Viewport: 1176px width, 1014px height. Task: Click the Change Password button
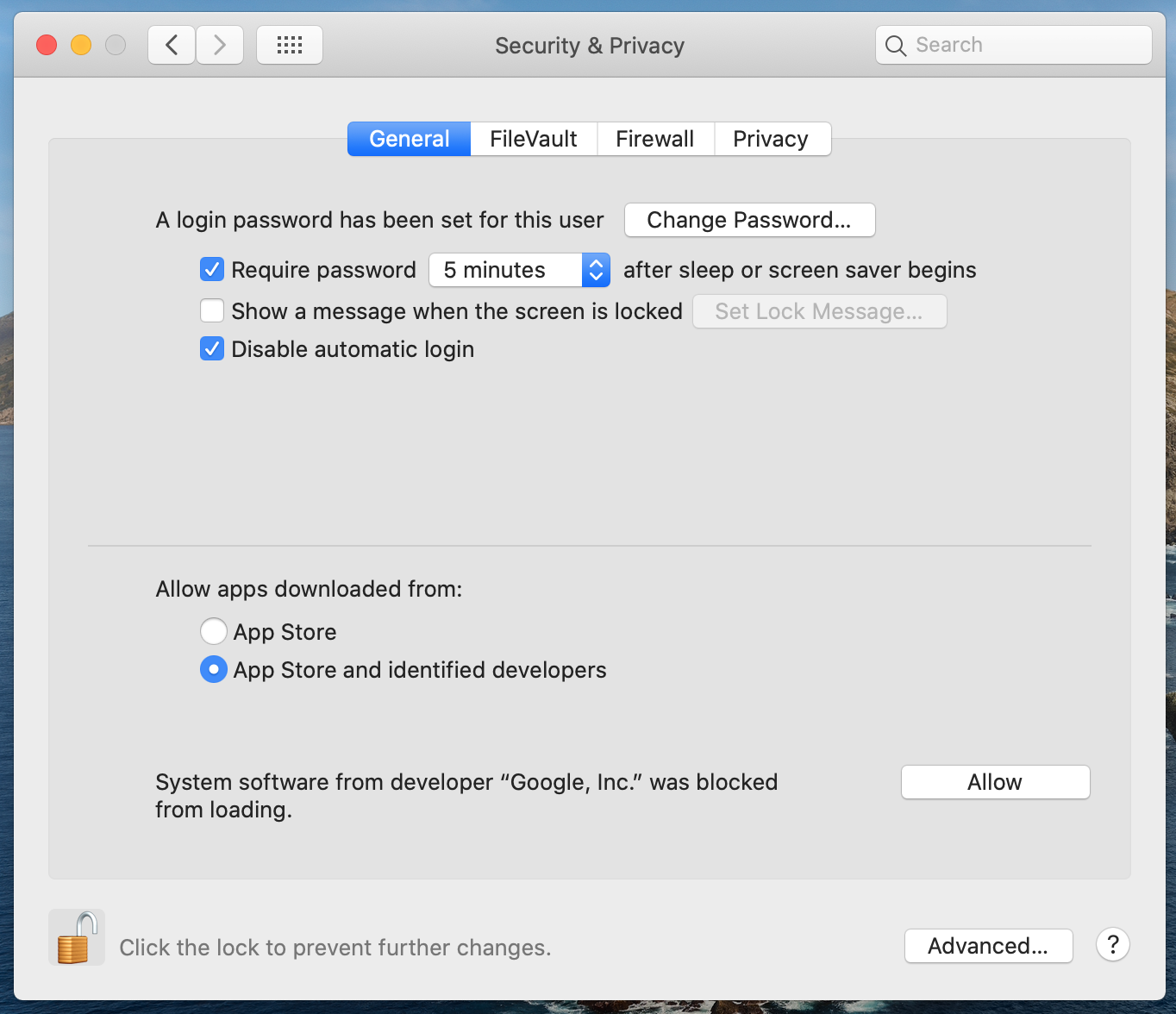[748, 220]
